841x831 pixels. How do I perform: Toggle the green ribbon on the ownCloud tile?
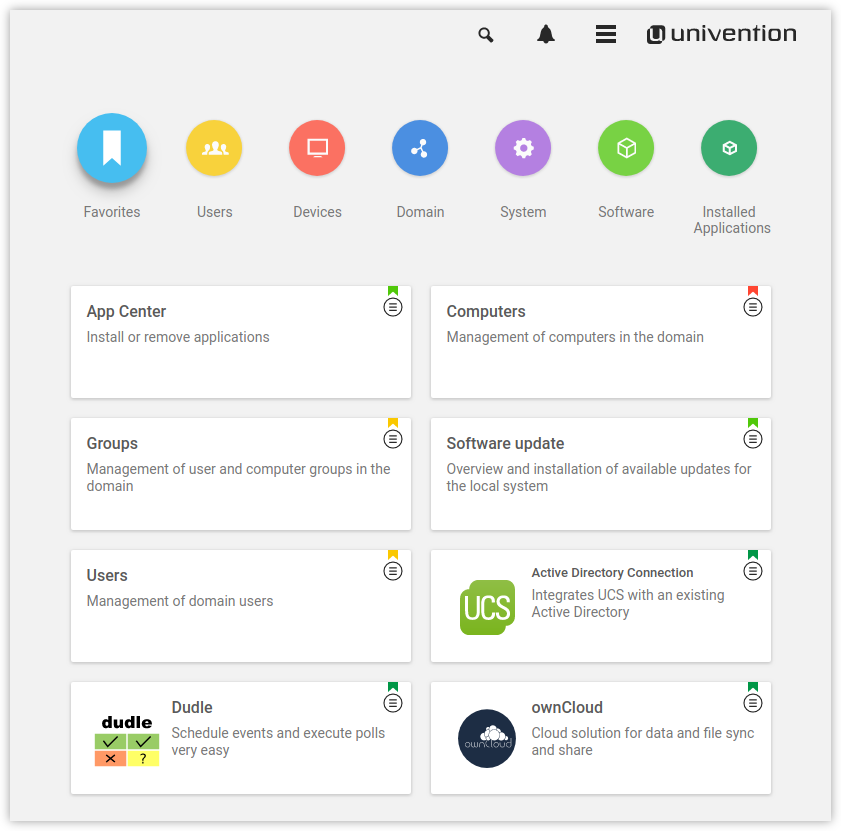pyautogui.click(x=753, y=688)
